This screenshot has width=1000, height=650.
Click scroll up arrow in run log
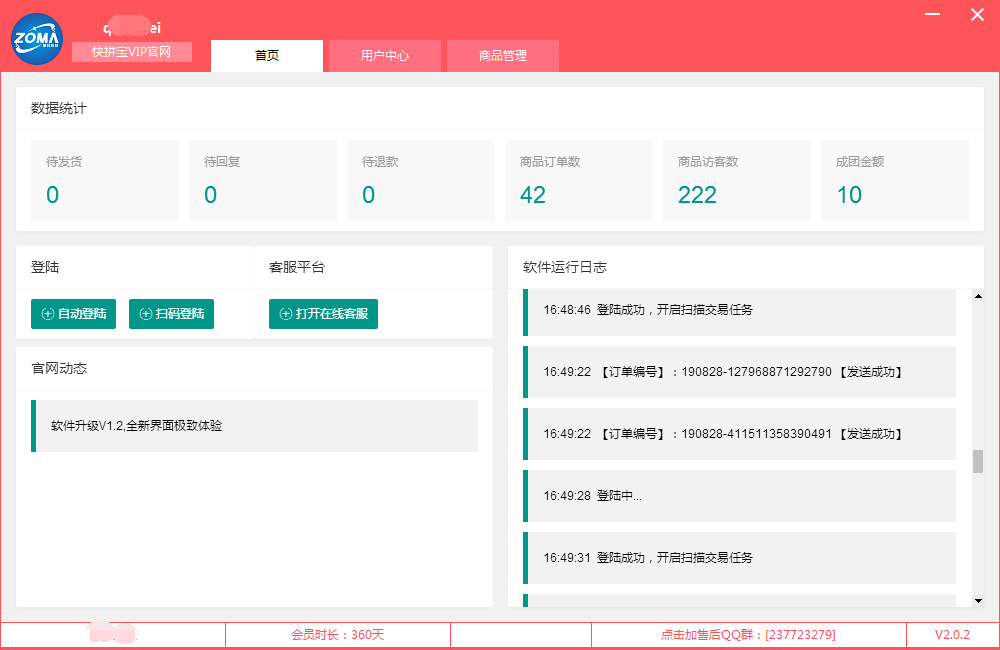point(978,296)
